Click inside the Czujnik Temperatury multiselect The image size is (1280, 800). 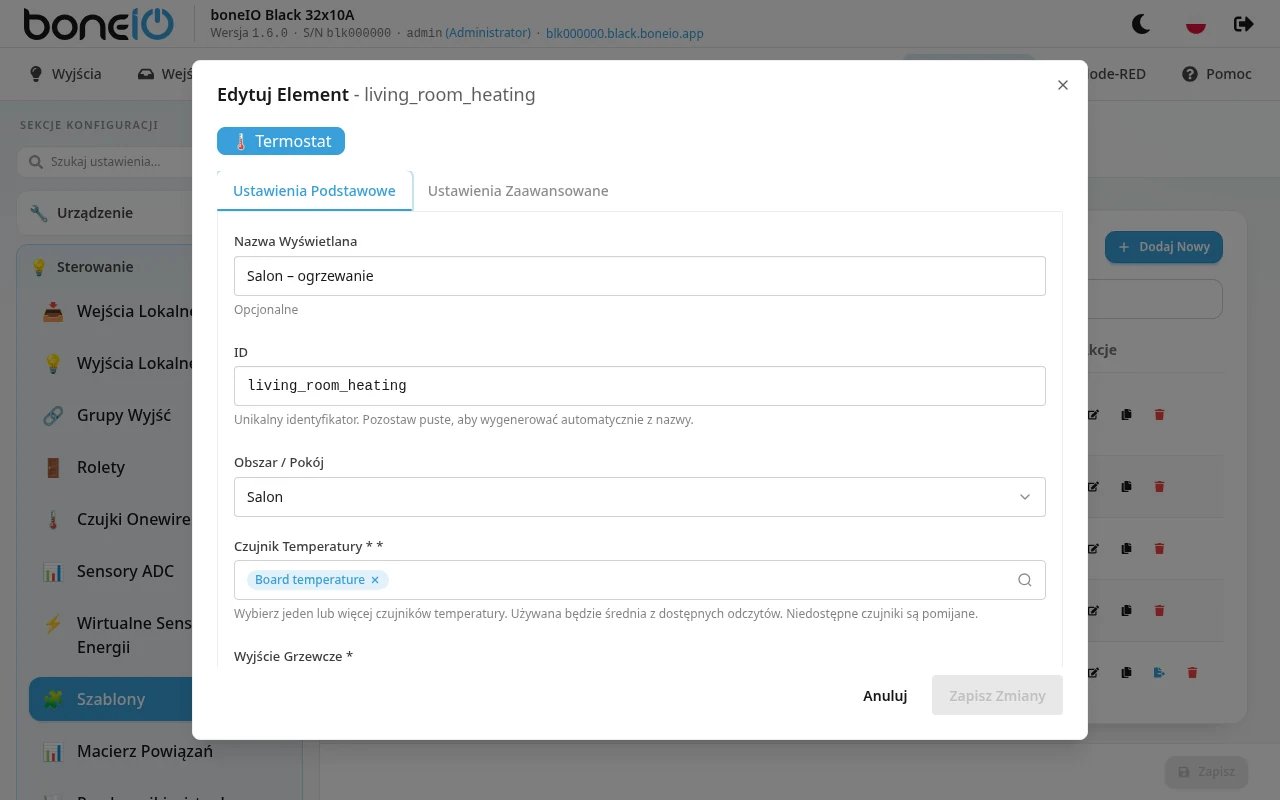coord(640,580)
